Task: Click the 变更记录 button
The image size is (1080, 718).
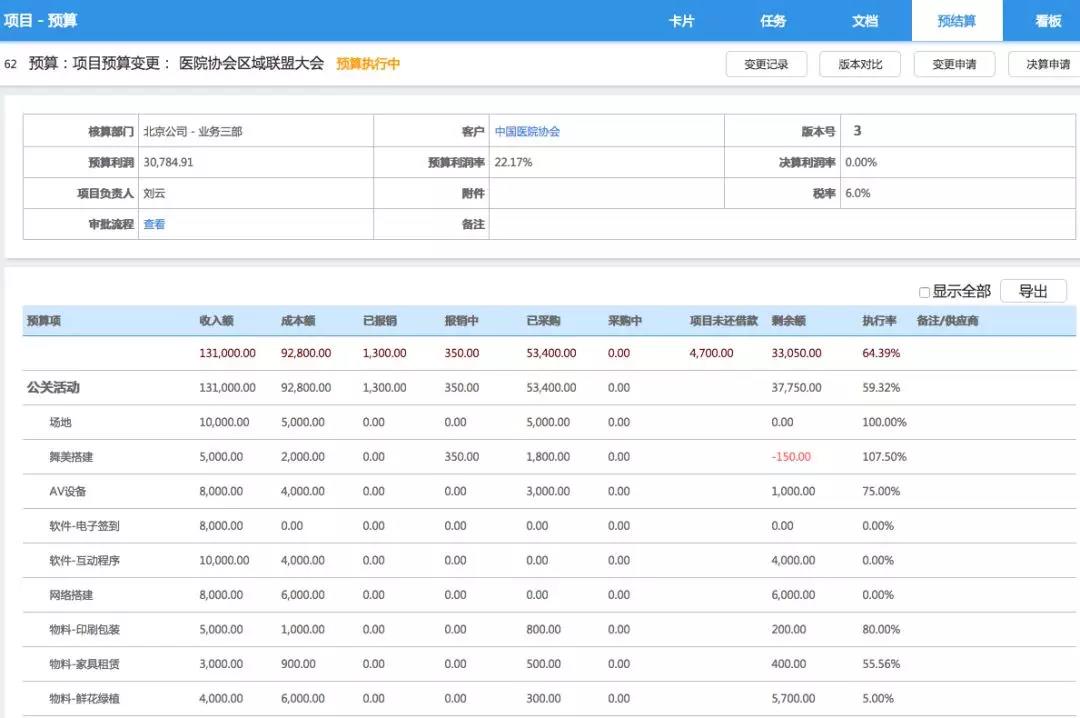Action: (766, 65)
